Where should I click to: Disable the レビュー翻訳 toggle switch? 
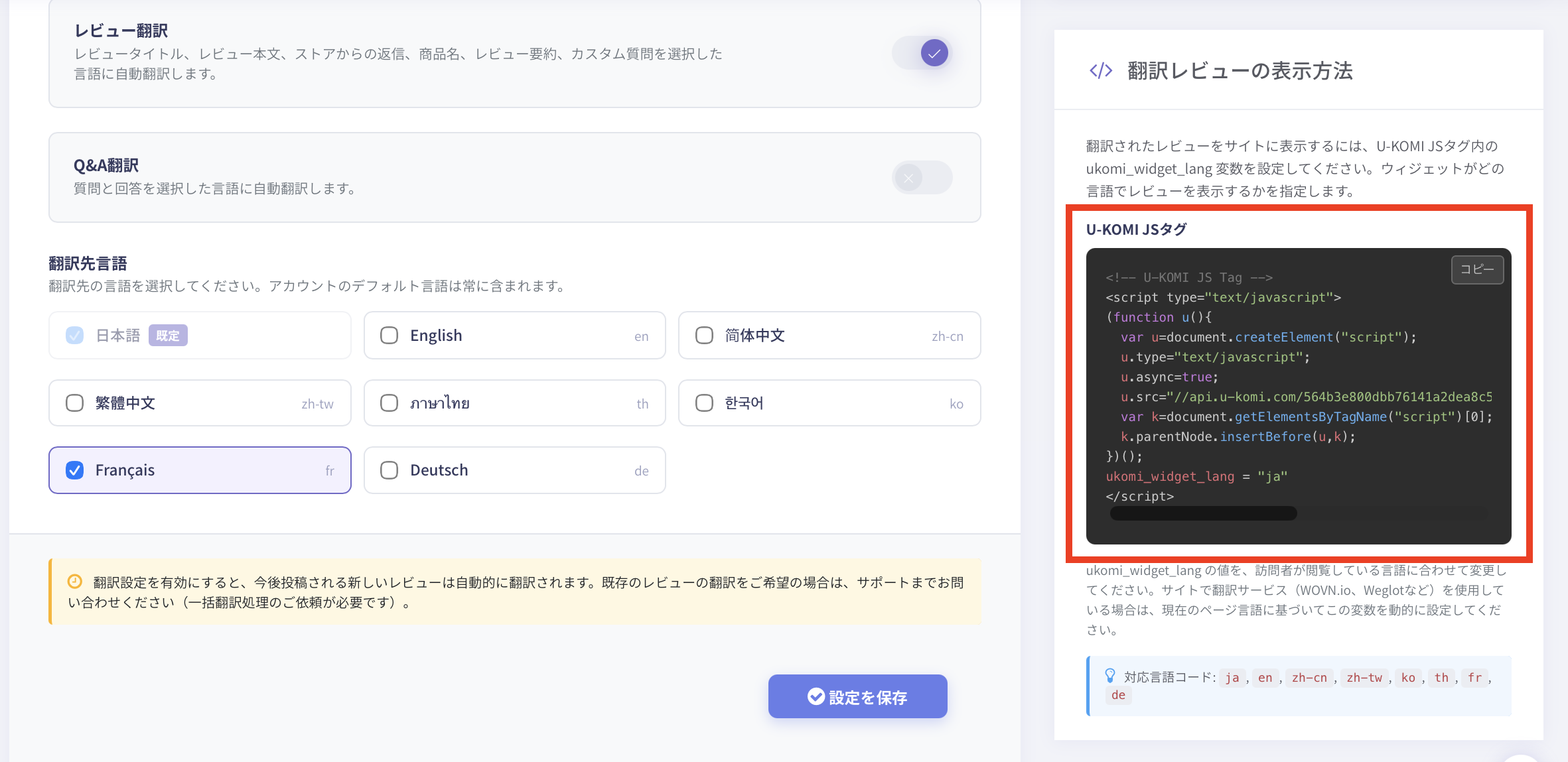click(923, 53)
